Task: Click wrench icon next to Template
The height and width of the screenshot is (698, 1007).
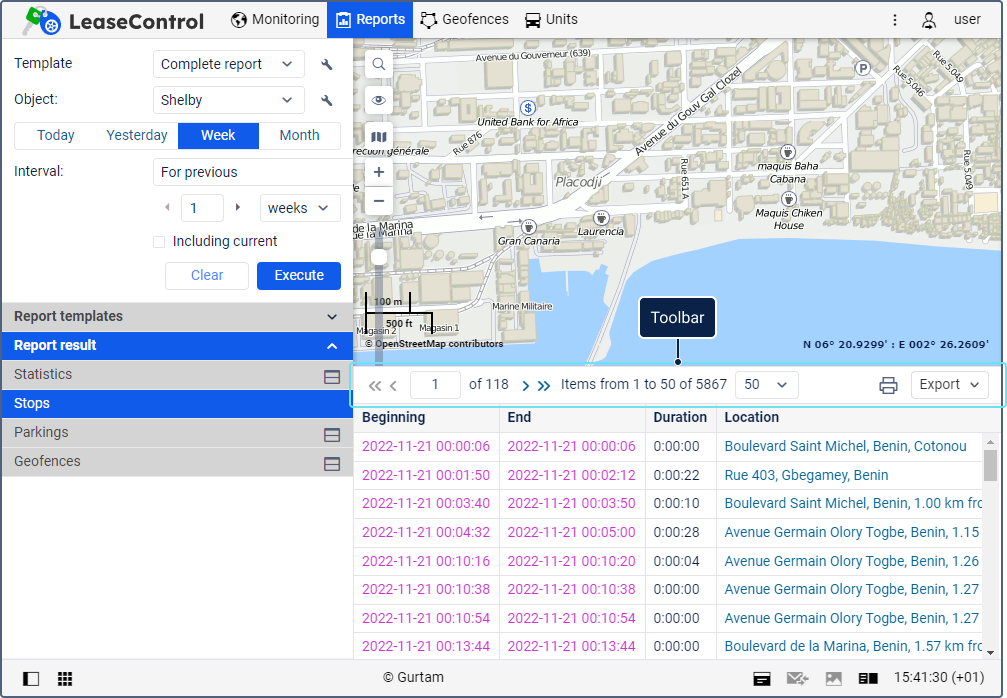Action: pos(326,65)
